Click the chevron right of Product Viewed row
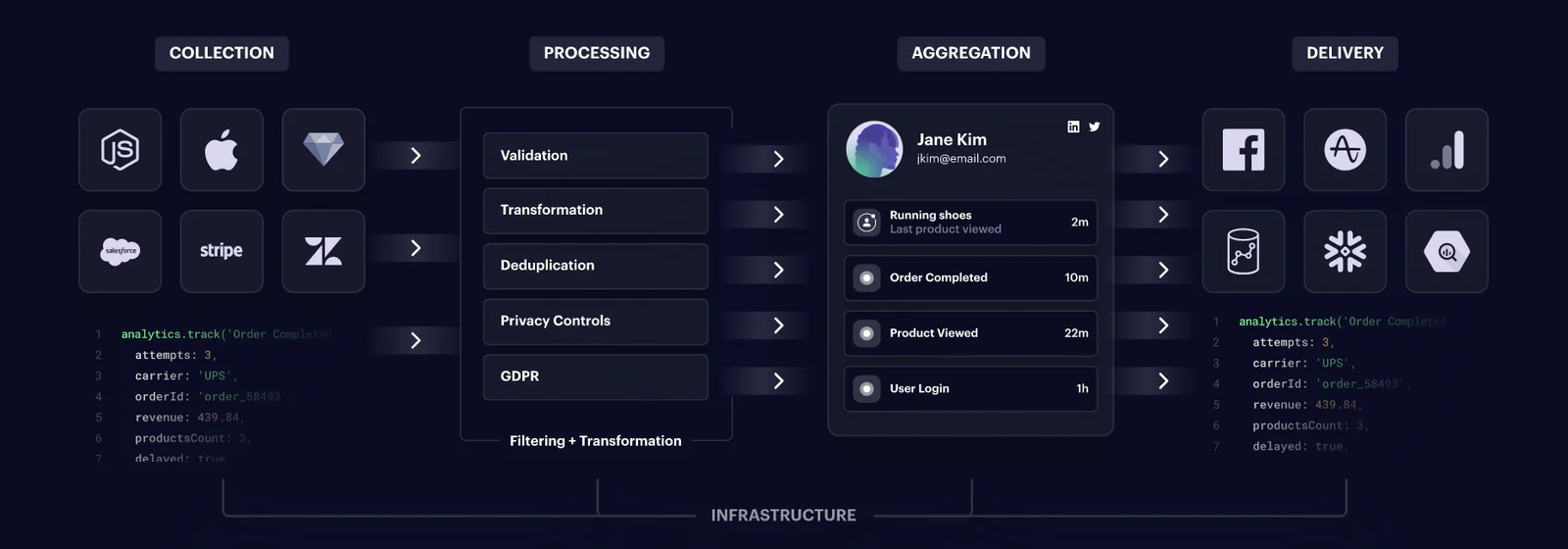The height and width of the screenshot is (549, 1568). click(x=1163, y=325)
